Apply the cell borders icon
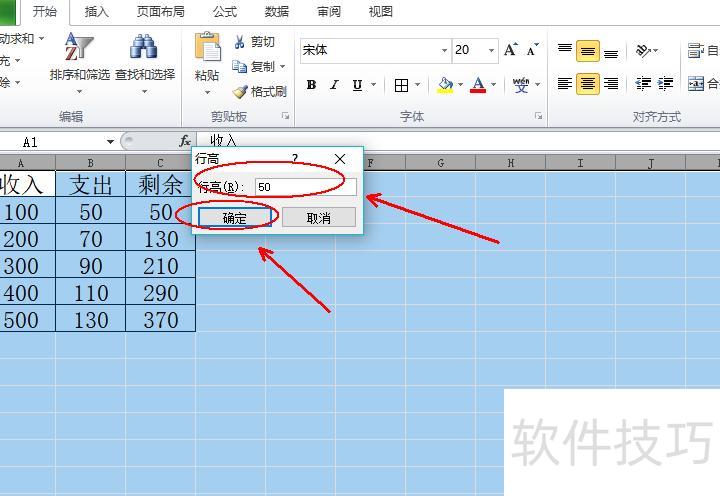The width and height of the screenshot is (720, 496). click(x=401, y=85)
